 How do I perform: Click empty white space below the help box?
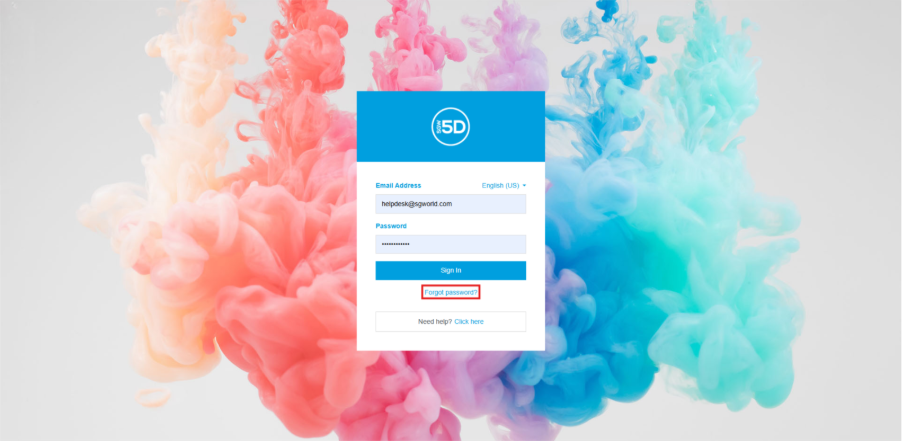[450, 341]
